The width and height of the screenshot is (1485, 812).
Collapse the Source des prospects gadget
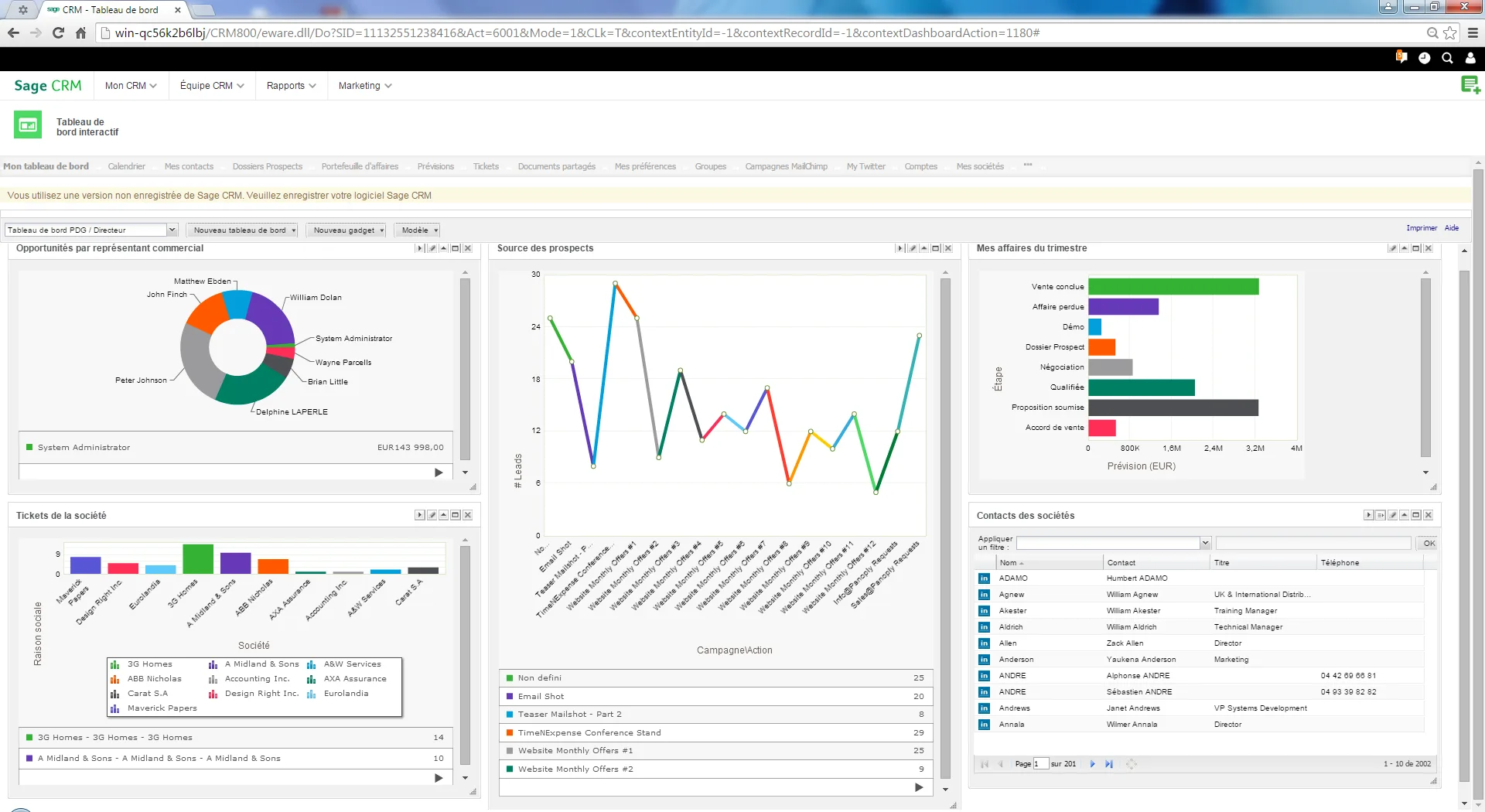pyautogui.click(x=924, y=248)
